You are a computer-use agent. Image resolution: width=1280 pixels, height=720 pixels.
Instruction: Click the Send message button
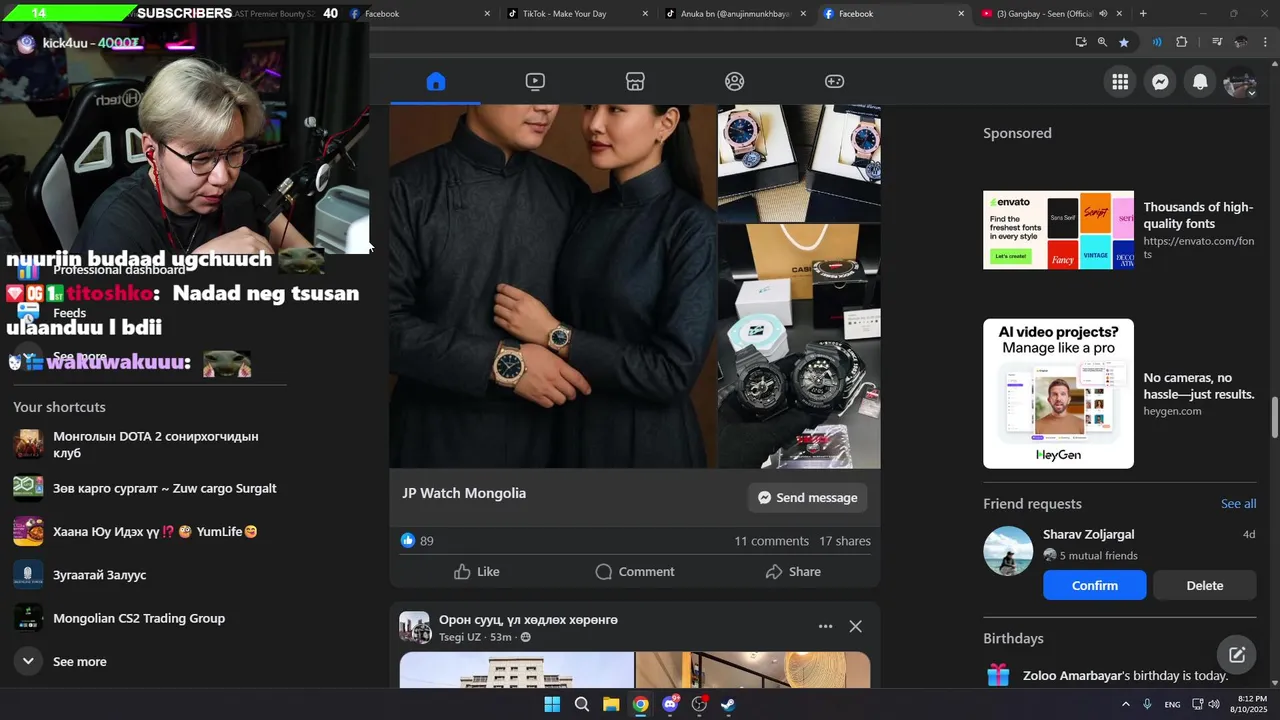pos(807,497)
